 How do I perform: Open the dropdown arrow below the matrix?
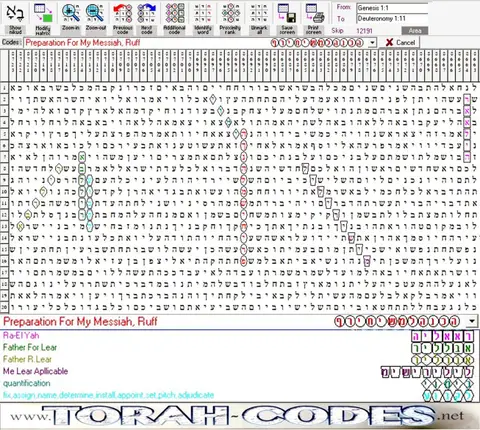coord(472,321)
